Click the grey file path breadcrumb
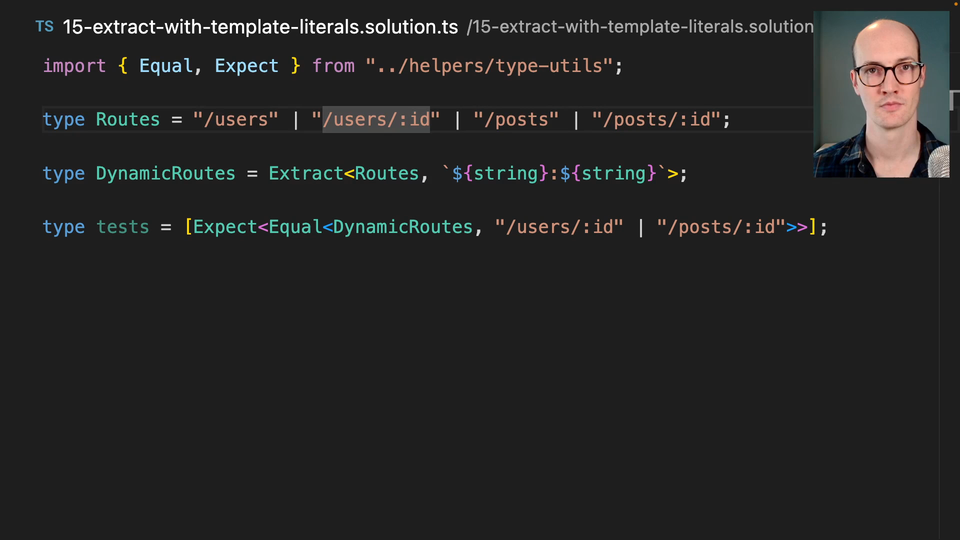Screen dimensions: 960x540 (640, 27)
